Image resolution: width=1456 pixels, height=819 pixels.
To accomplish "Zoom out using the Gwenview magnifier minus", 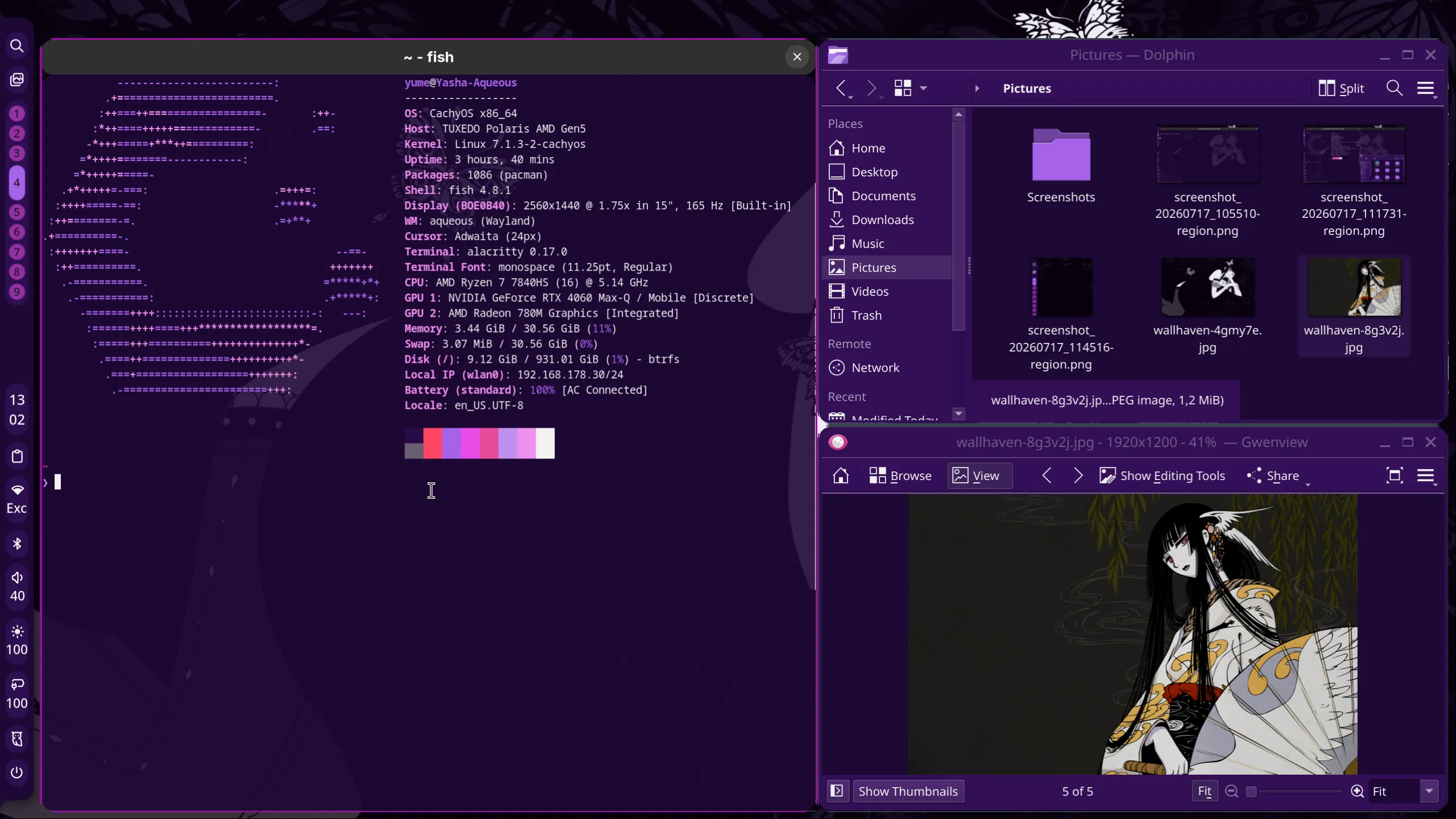I will (1231, 791).
